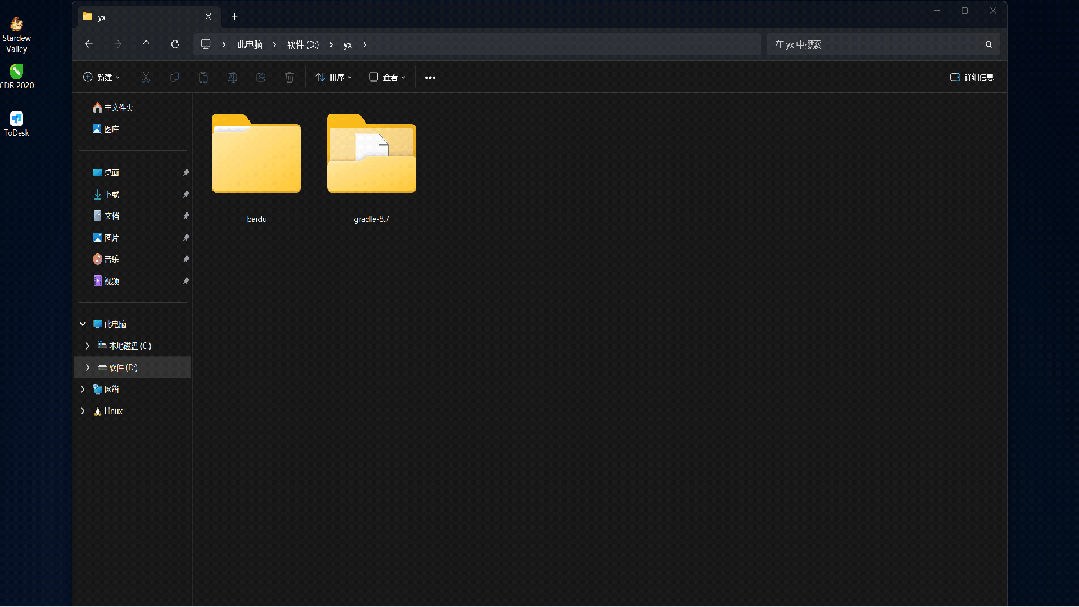Select the baidu folder
Image resolution: width=1079 pixels, height=607 pixels.
pos(256,153)
